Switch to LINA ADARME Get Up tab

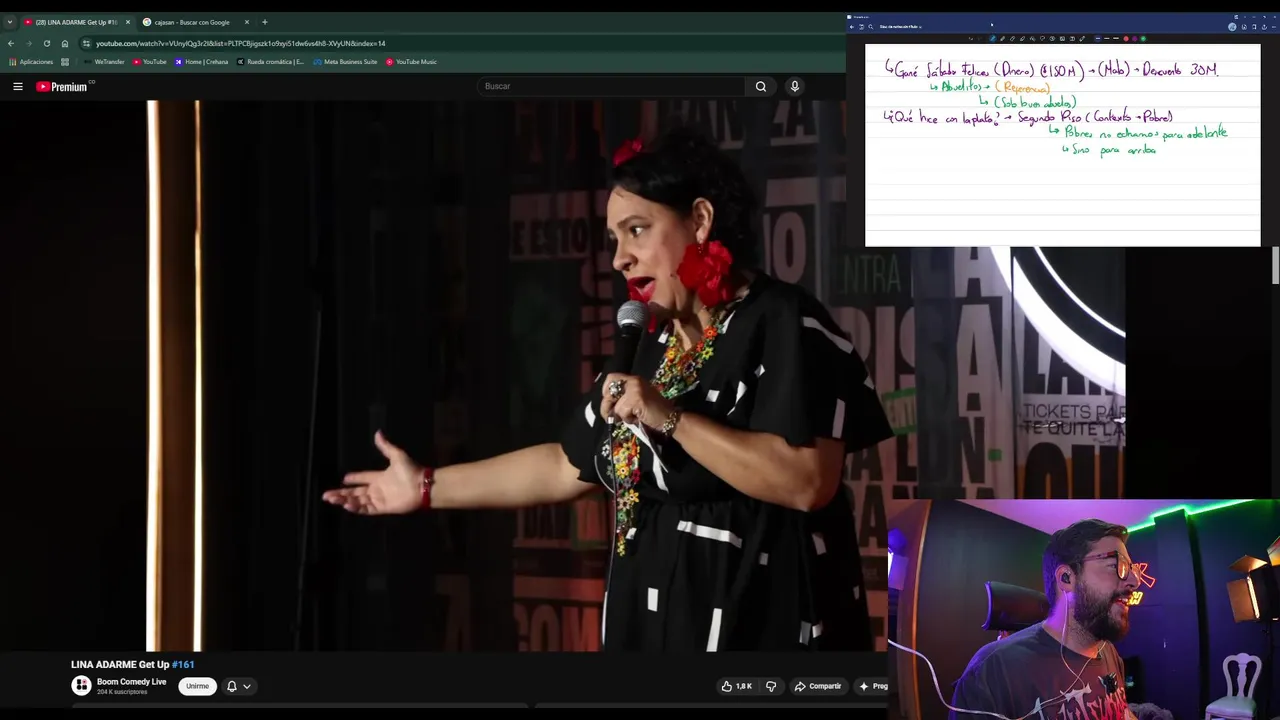point(76,22)
